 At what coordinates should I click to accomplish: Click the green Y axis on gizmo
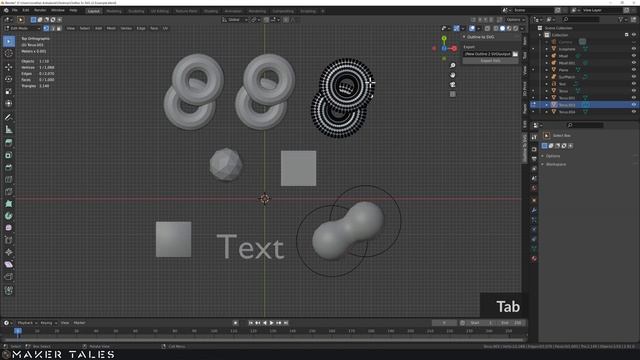[444, 38]
